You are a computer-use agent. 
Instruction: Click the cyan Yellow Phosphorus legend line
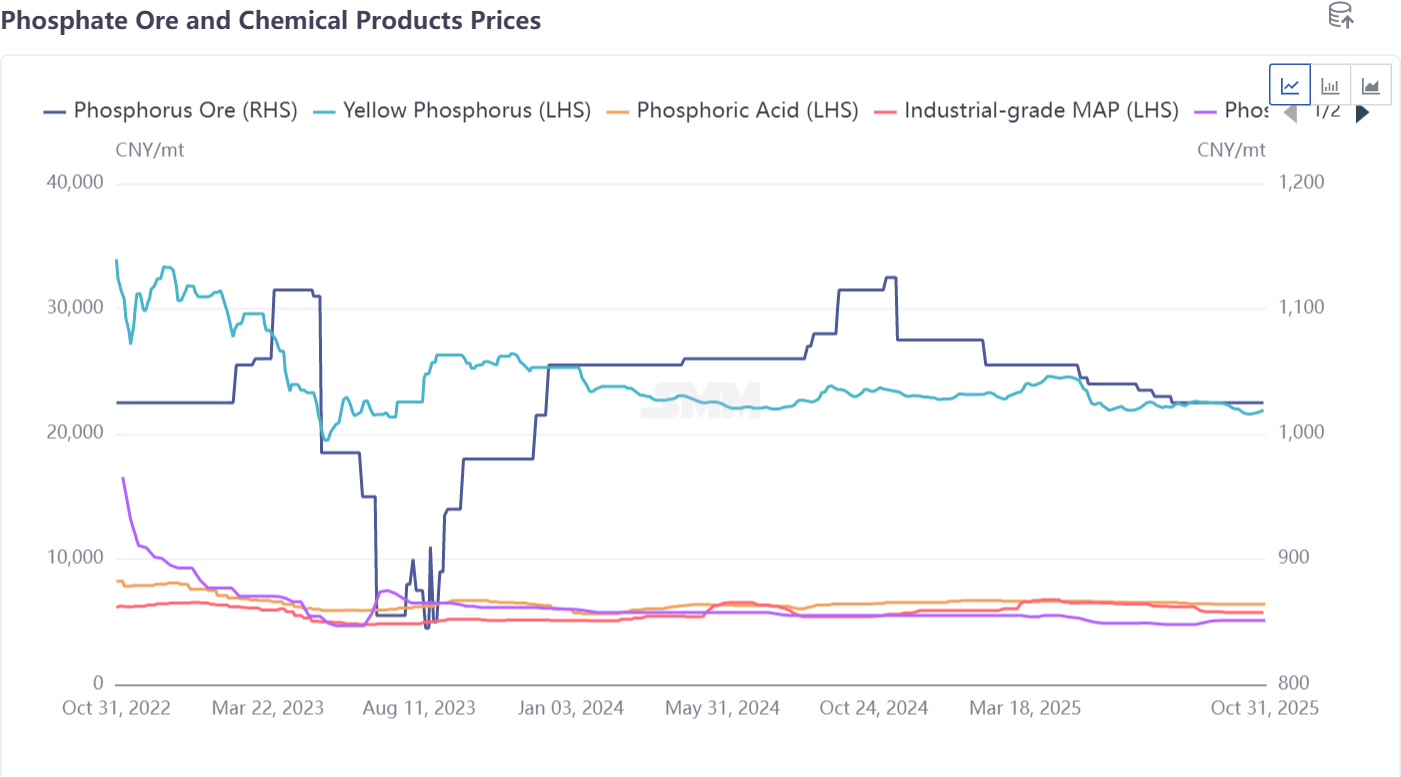tap(324, 111)
